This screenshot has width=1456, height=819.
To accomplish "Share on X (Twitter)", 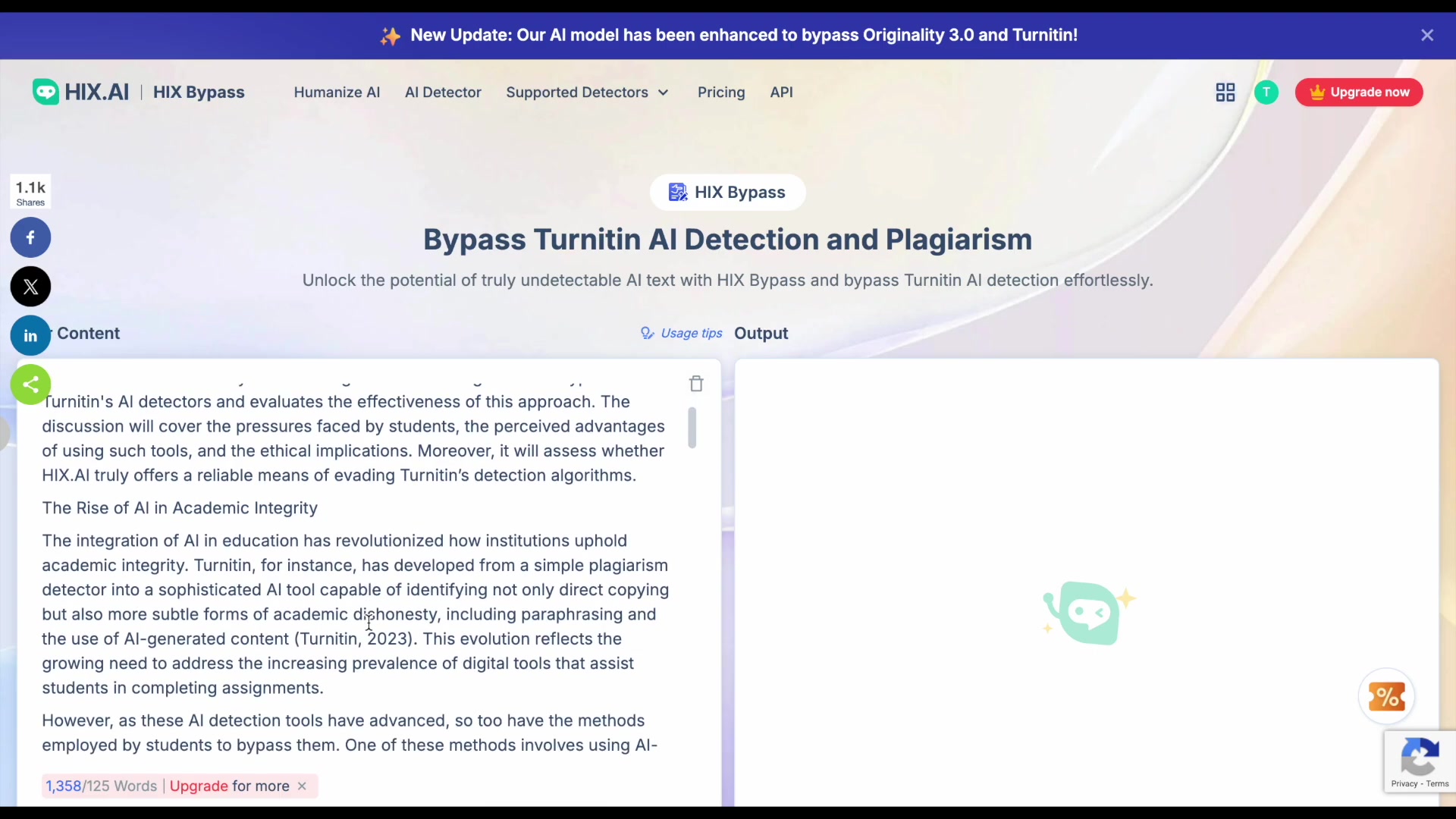I will [30, 287].
